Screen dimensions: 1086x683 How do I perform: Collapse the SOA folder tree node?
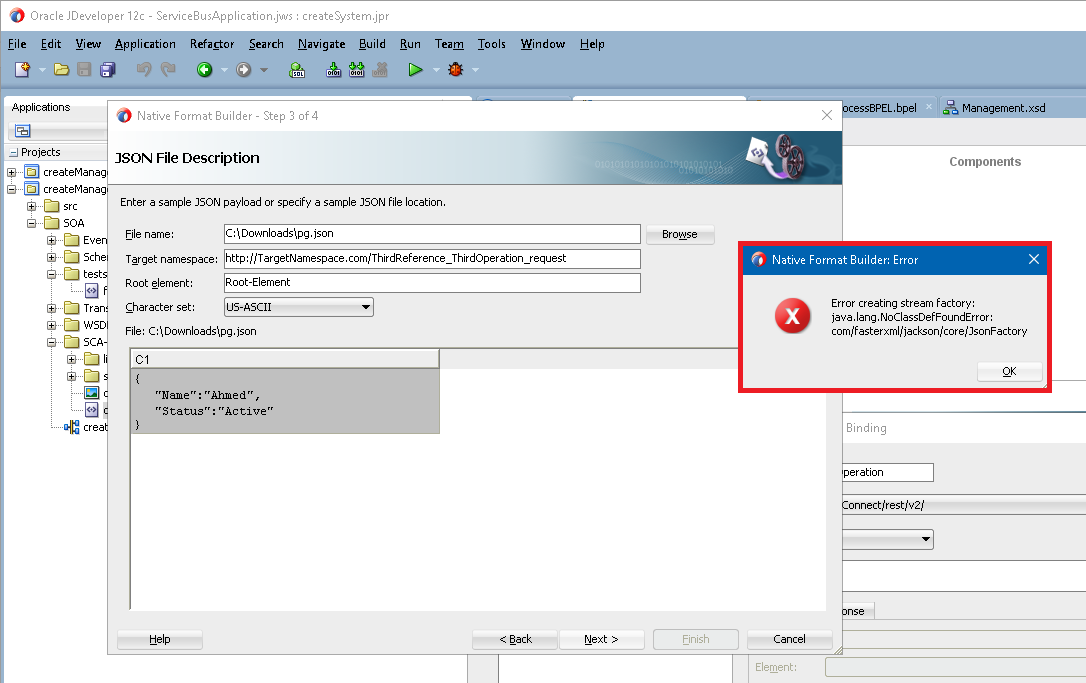(32, 223)
